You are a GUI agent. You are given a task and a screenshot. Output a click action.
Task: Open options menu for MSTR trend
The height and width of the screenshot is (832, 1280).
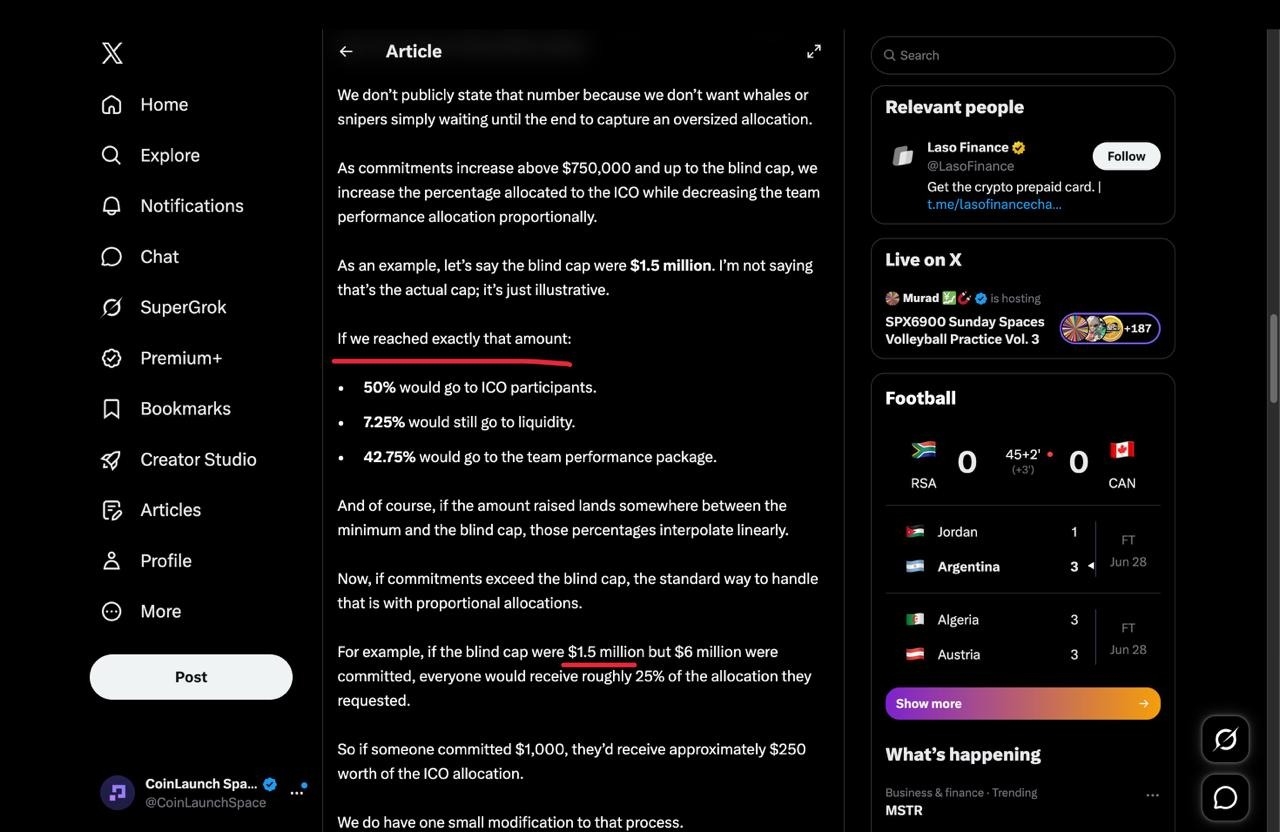tap(1152, 795)
